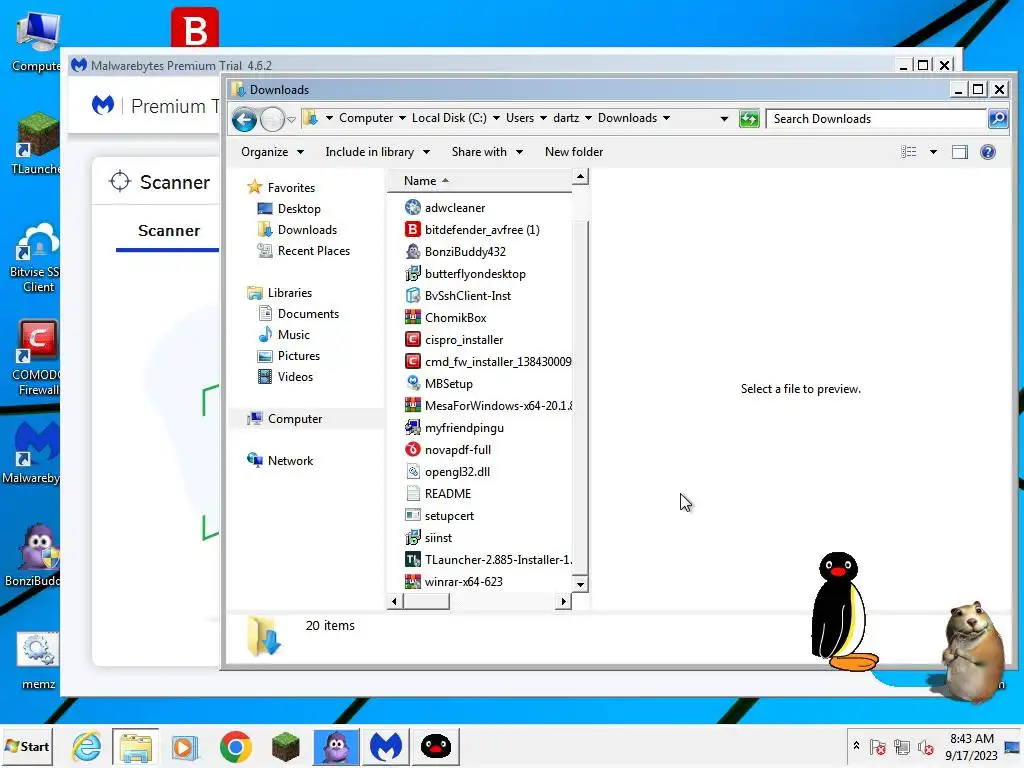Click Bitvise SSH Client desktop icon
Viewport: 1024px width, 768px height.
(x=37, y=259)
